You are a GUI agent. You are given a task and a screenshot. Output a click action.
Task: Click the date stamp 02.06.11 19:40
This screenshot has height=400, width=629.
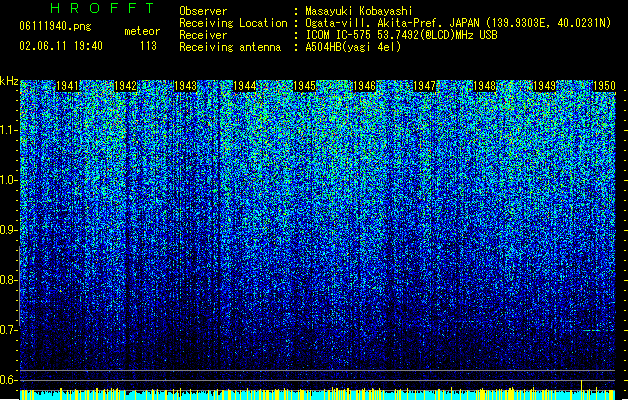[61, 46]
